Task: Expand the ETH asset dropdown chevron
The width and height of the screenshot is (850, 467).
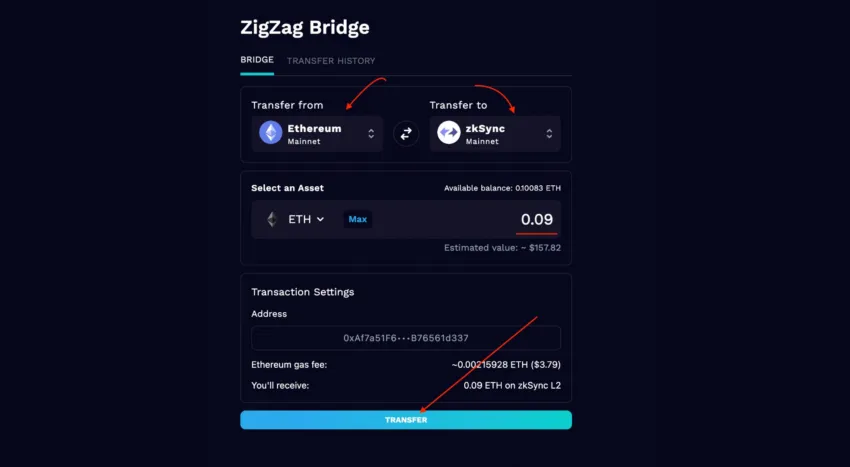Action: click(x=320, y=219)
